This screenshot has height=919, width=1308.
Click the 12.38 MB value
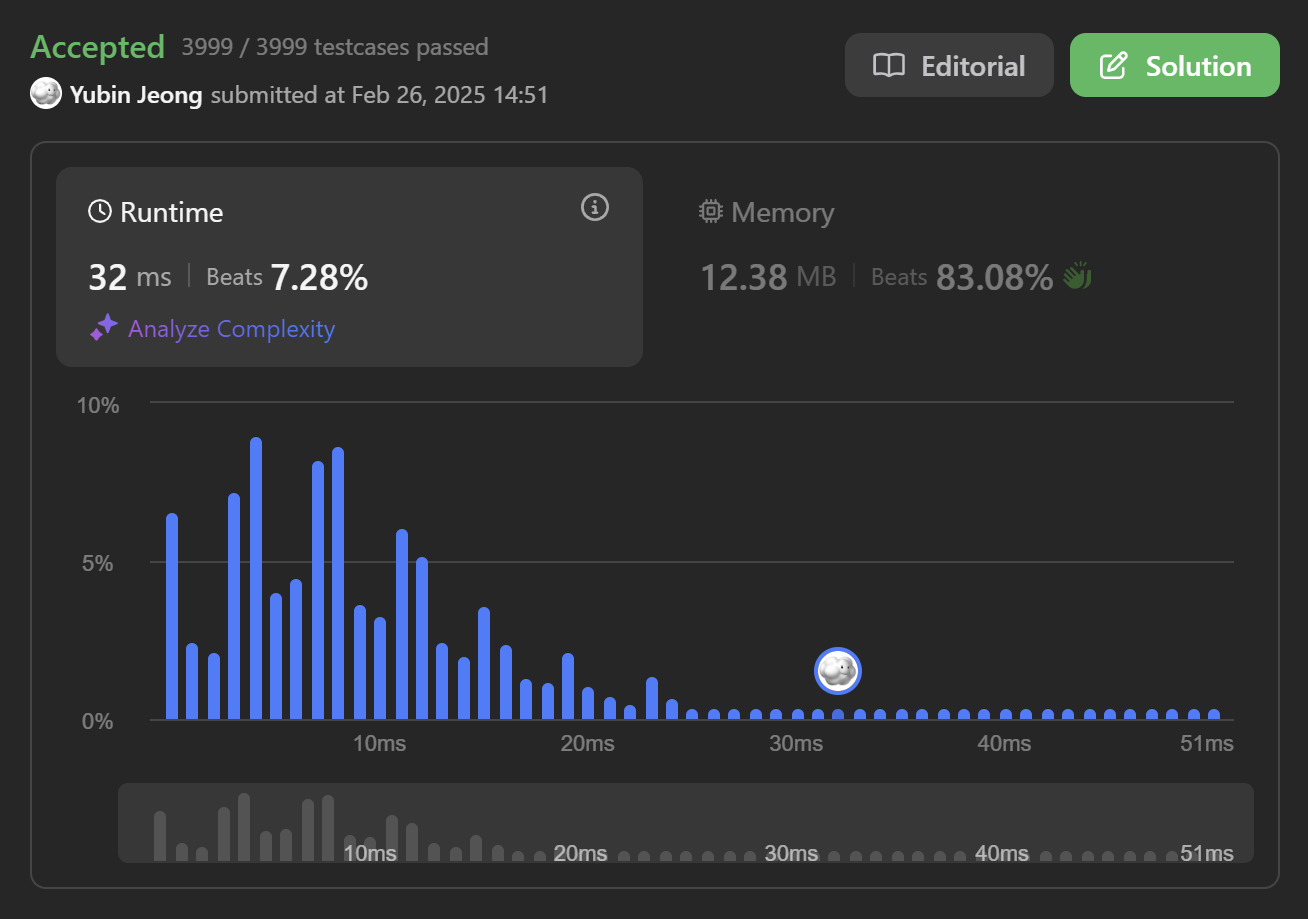pos(768,277)
